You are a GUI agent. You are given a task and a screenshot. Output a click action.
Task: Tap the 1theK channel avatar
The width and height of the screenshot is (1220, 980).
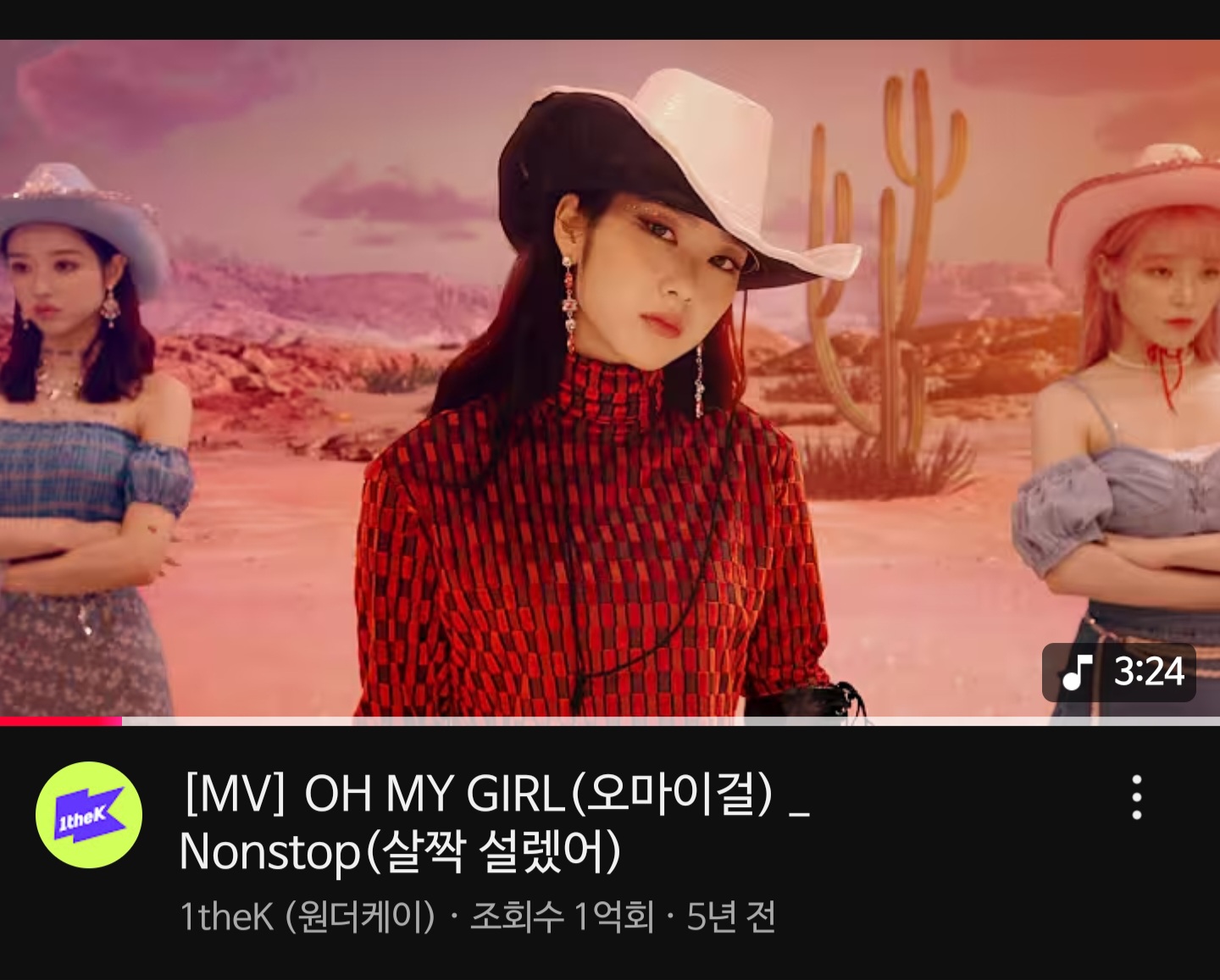coord(89,815)
